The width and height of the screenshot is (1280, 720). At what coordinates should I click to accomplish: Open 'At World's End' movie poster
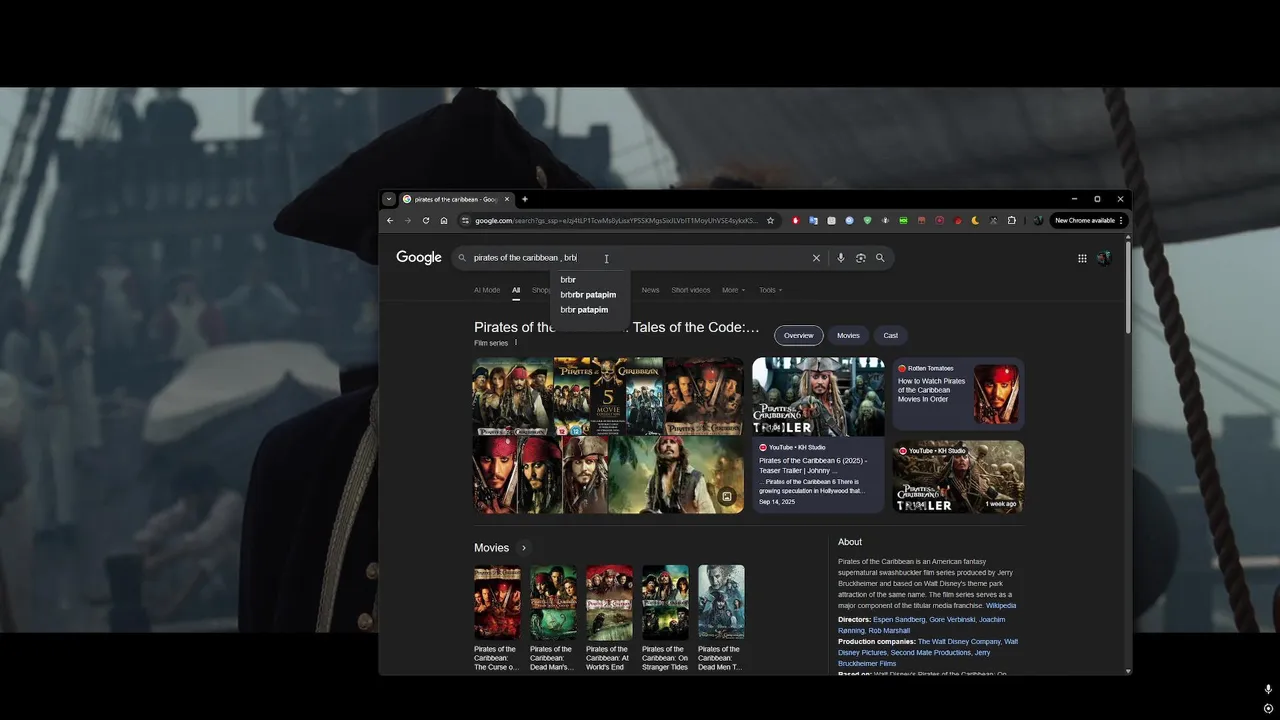coord(609,602)
